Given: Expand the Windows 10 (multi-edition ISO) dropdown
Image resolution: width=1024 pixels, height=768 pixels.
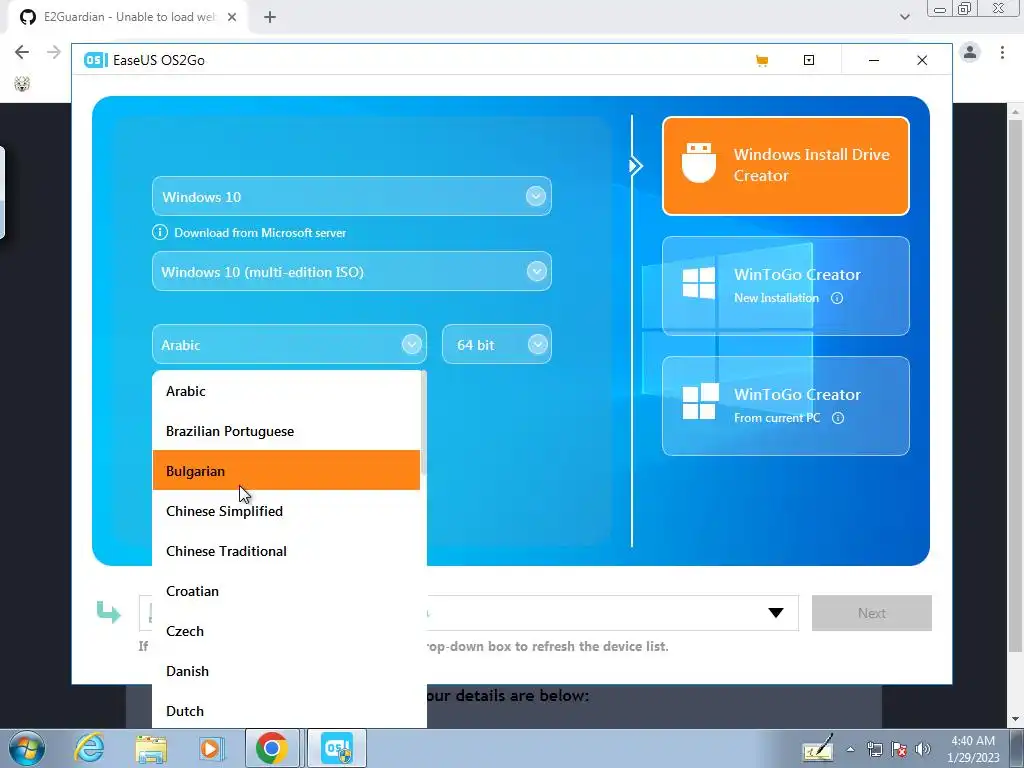Looking at the screenshot, I should pos(536,271).
